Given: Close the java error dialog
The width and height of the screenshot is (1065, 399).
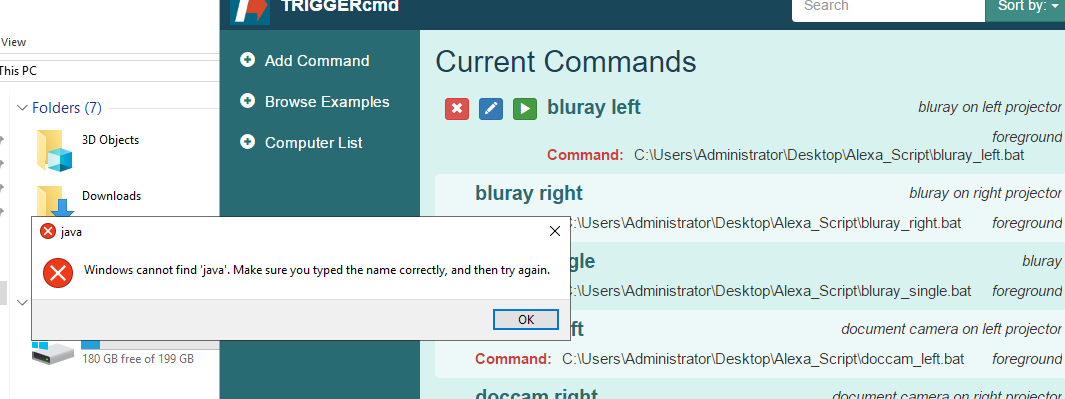Looking at the screenshot, I should [x=554, y=231].
